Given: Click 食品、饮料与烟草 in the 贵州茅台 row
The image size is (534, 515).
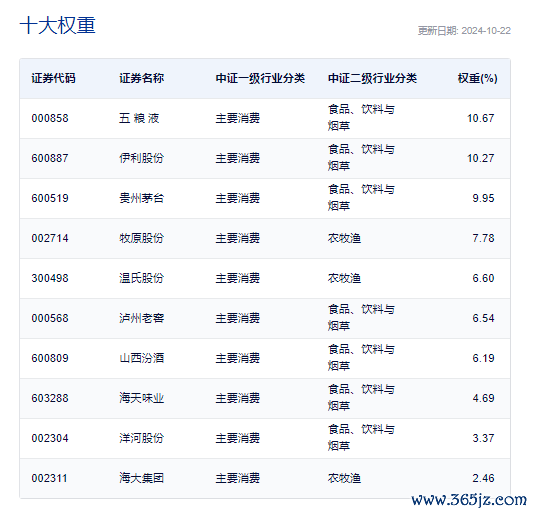Looking at the screenshot, I should [361, 198].
